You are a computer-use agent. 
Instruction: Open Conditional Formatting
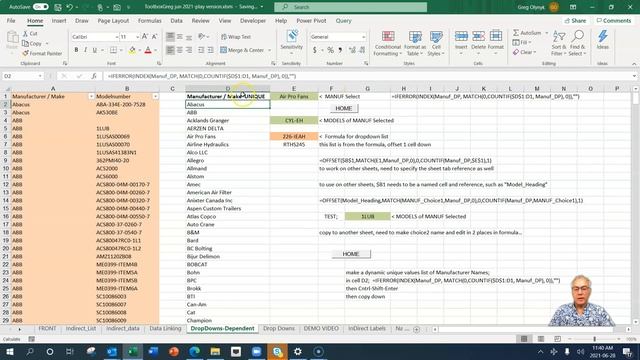coord(388,43)
